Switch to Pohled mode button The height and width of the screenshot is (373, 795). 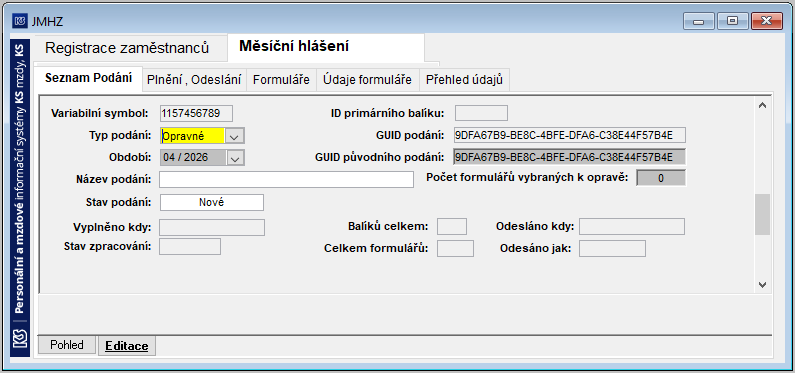tap(67, 345)
